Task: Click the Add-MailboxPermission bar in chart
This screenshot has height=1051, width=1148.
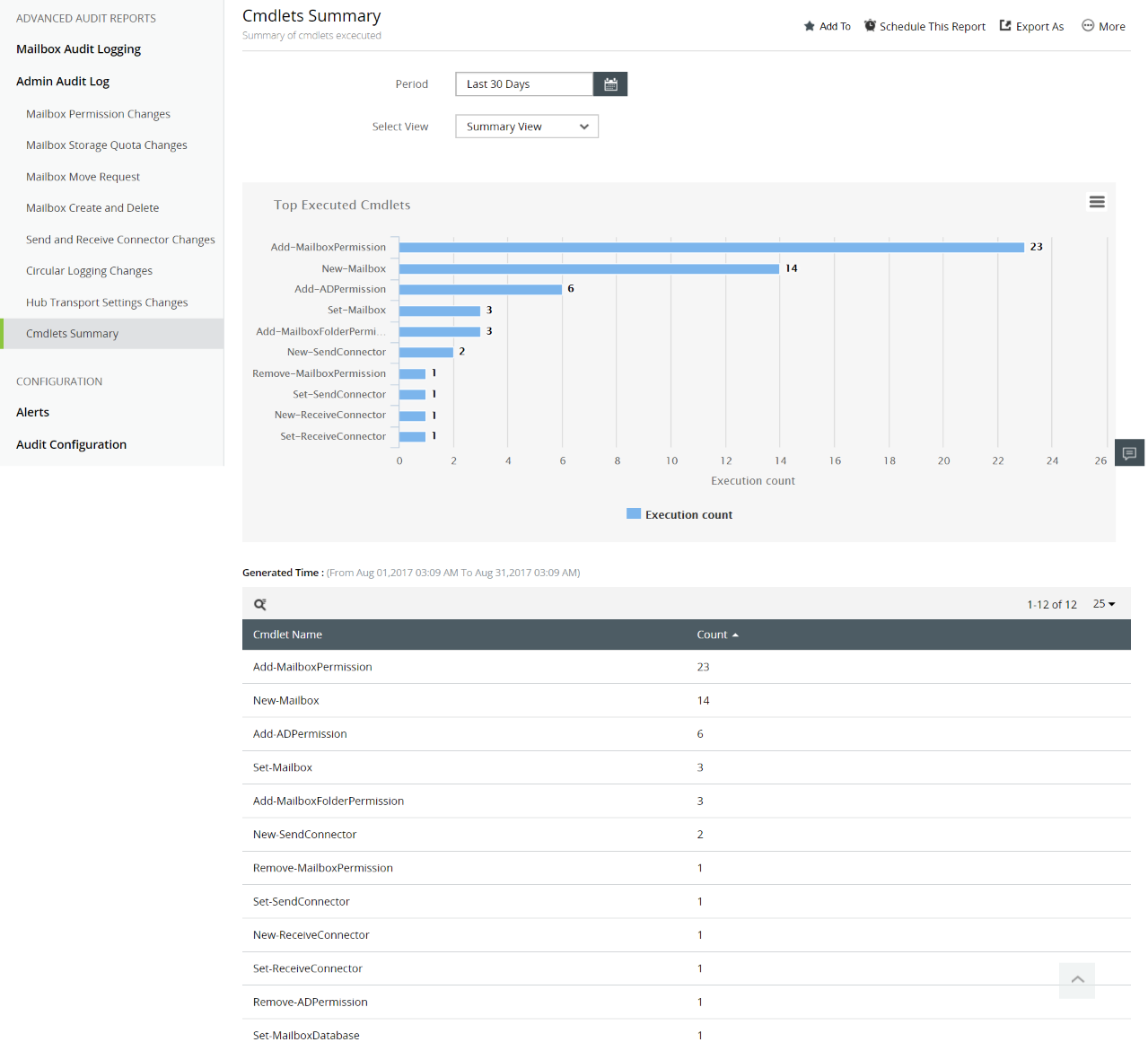Action: point(711,247)
